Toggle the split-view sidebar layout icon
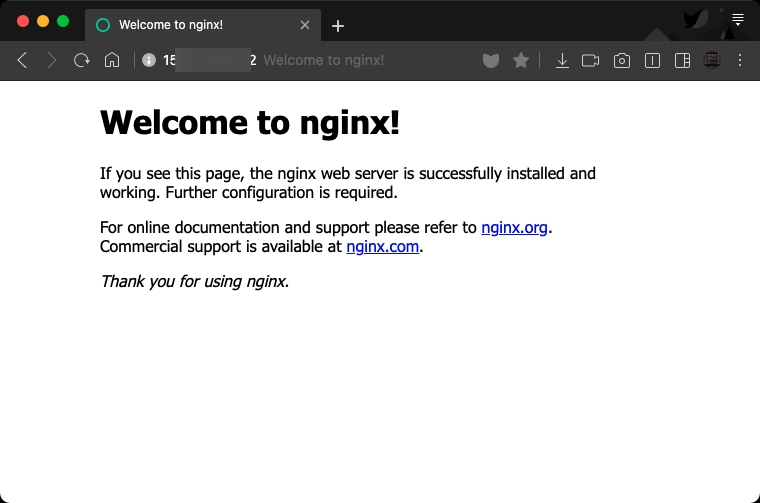The height and width of the screenshot is (503, 760). (682, 61)
